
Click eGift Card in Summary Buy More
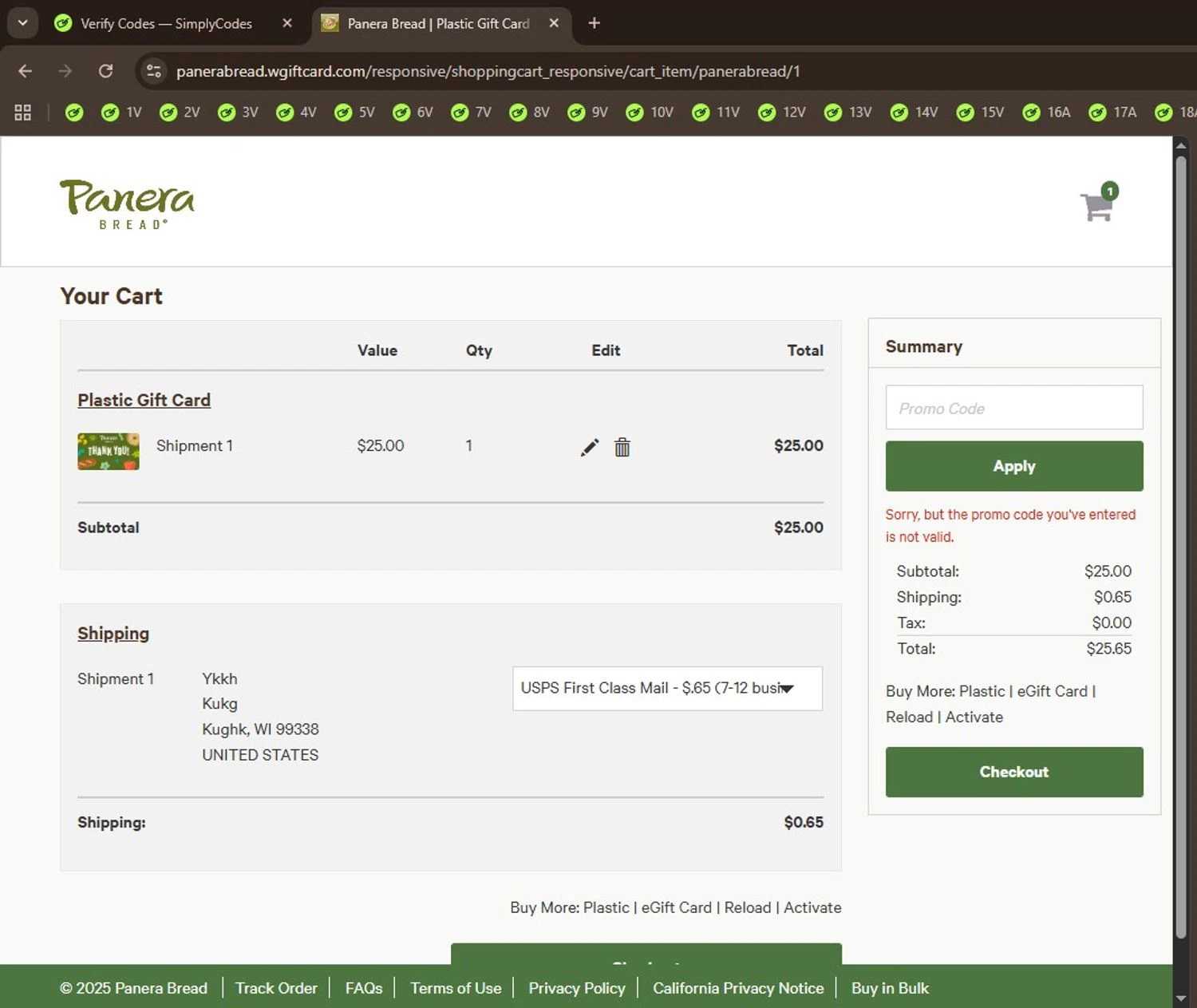coord(1052,691)
